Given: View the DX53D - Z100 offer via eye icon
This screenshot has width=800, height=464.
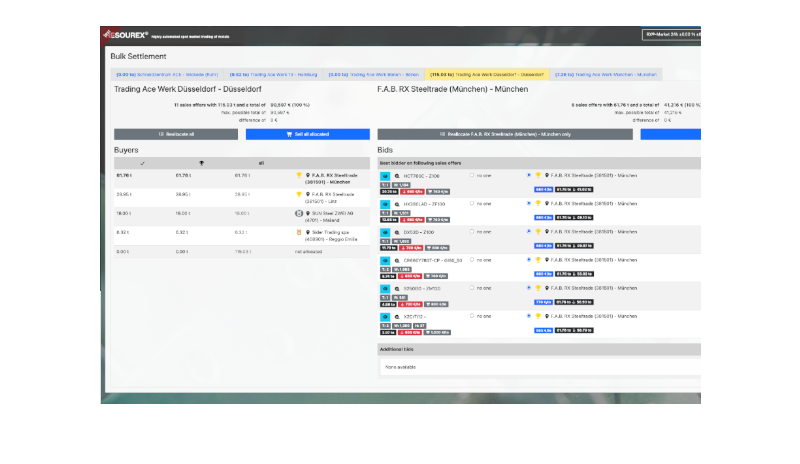Looking at the screenshot, I should click(385, 232).
